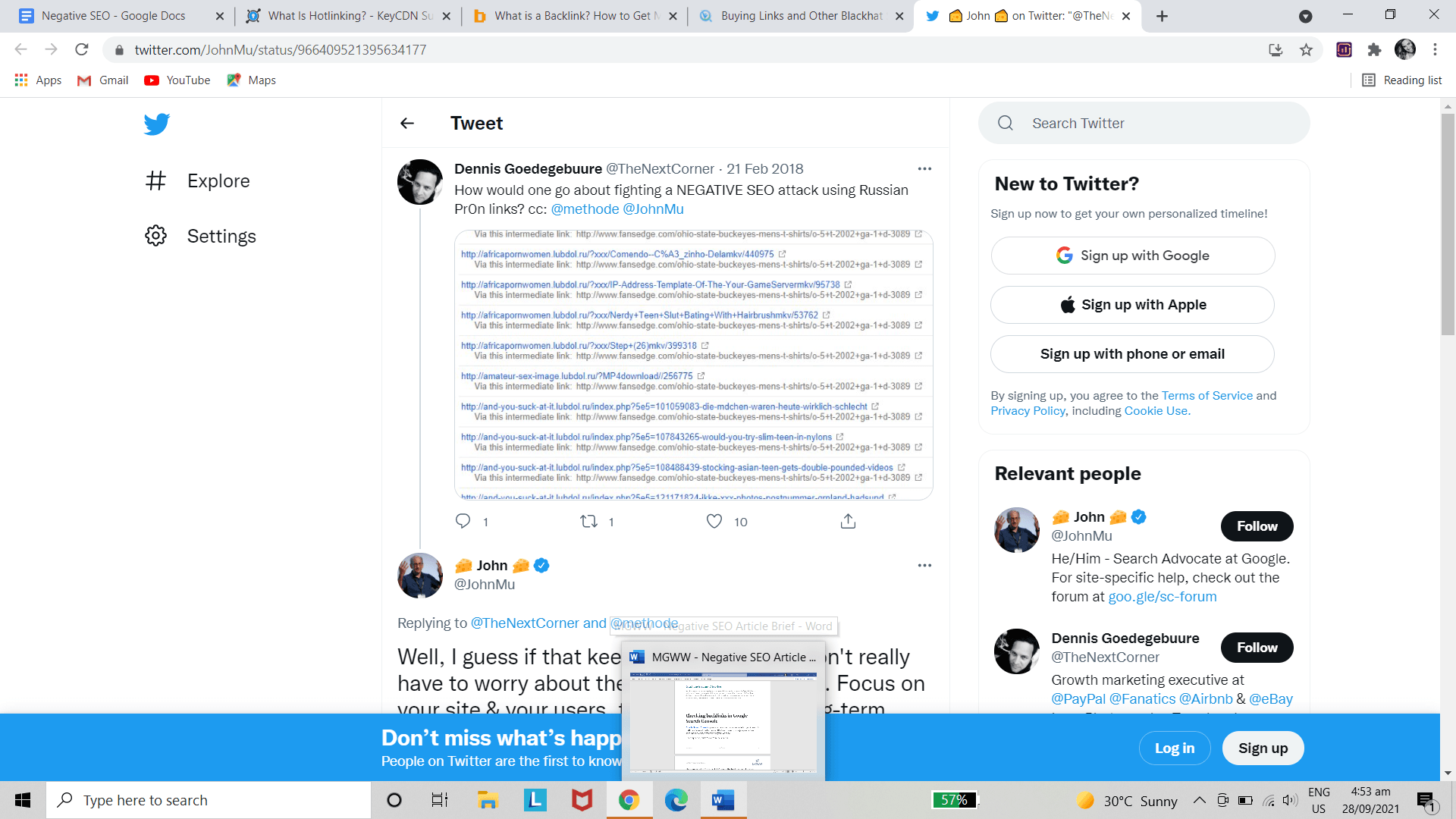Install app icon in address bar
The height and width of the screenshot is (819, 1456).
point(1276,49)
